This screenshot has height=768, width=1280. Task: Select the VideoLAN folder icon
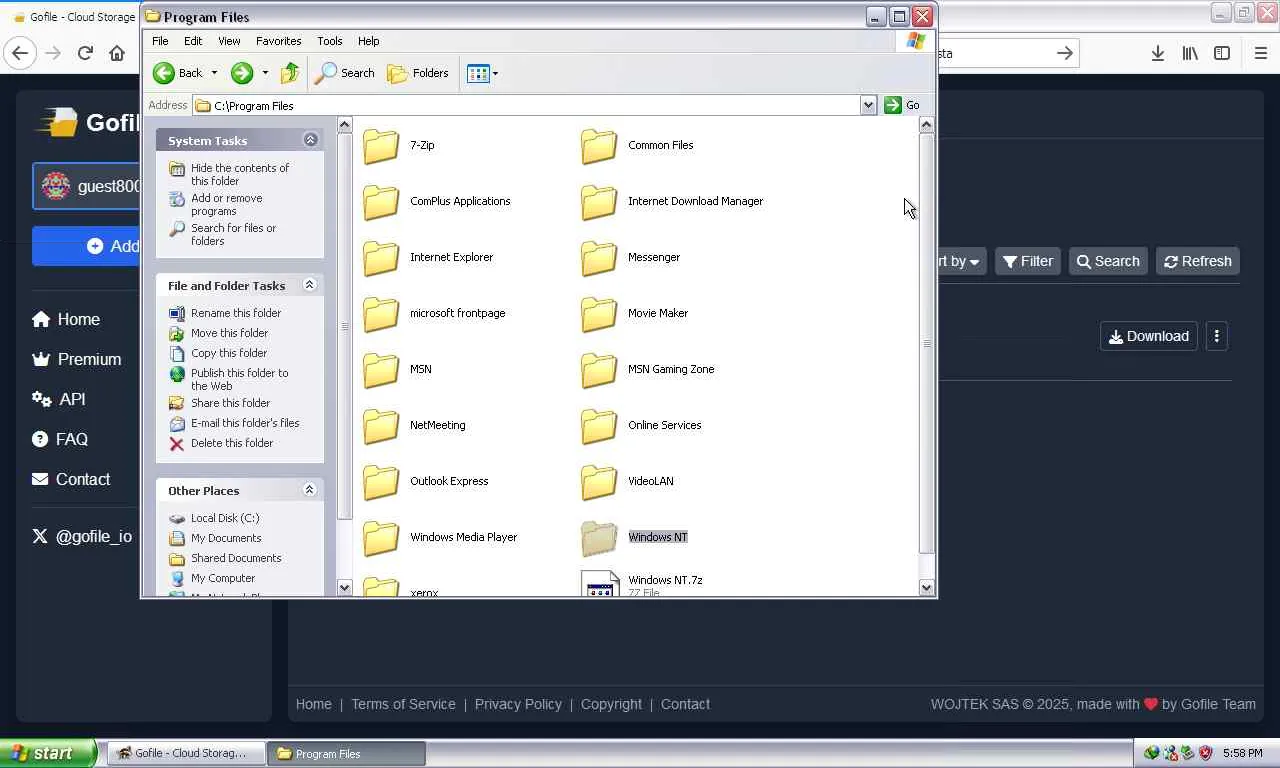pyautogui.click(x=599, y=482)
